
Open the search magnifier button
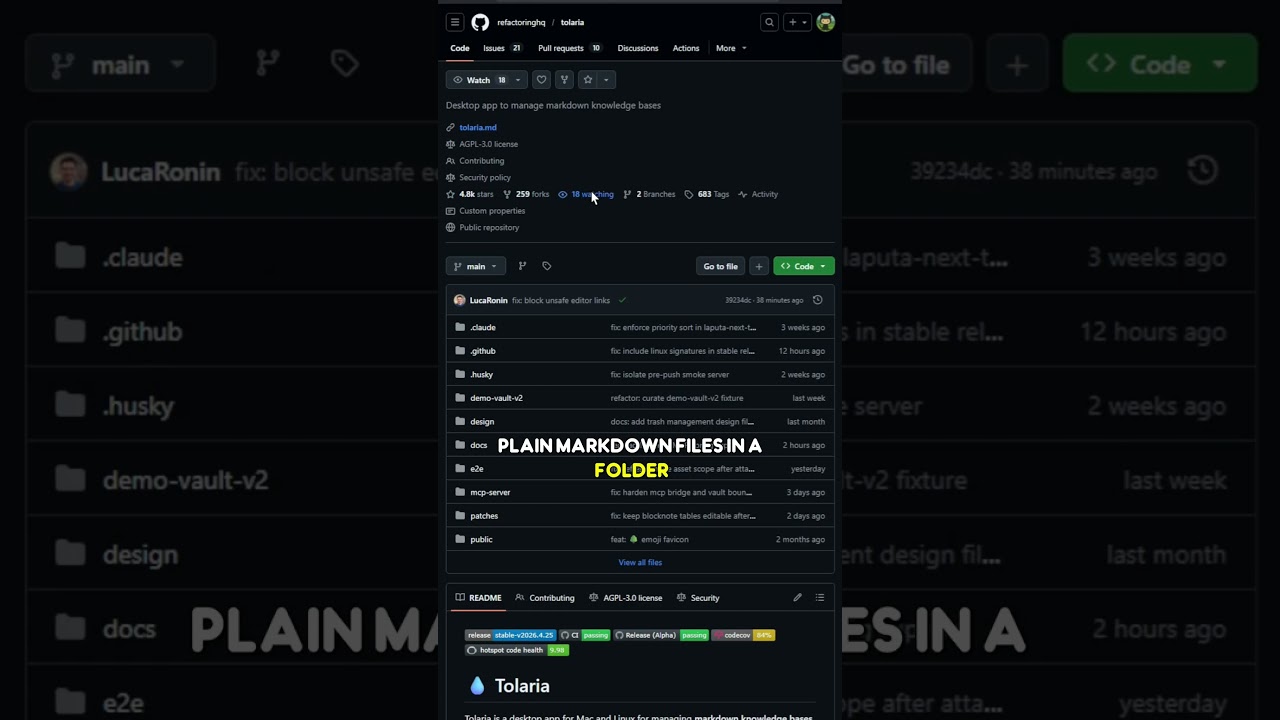click(x=769, y=22)
